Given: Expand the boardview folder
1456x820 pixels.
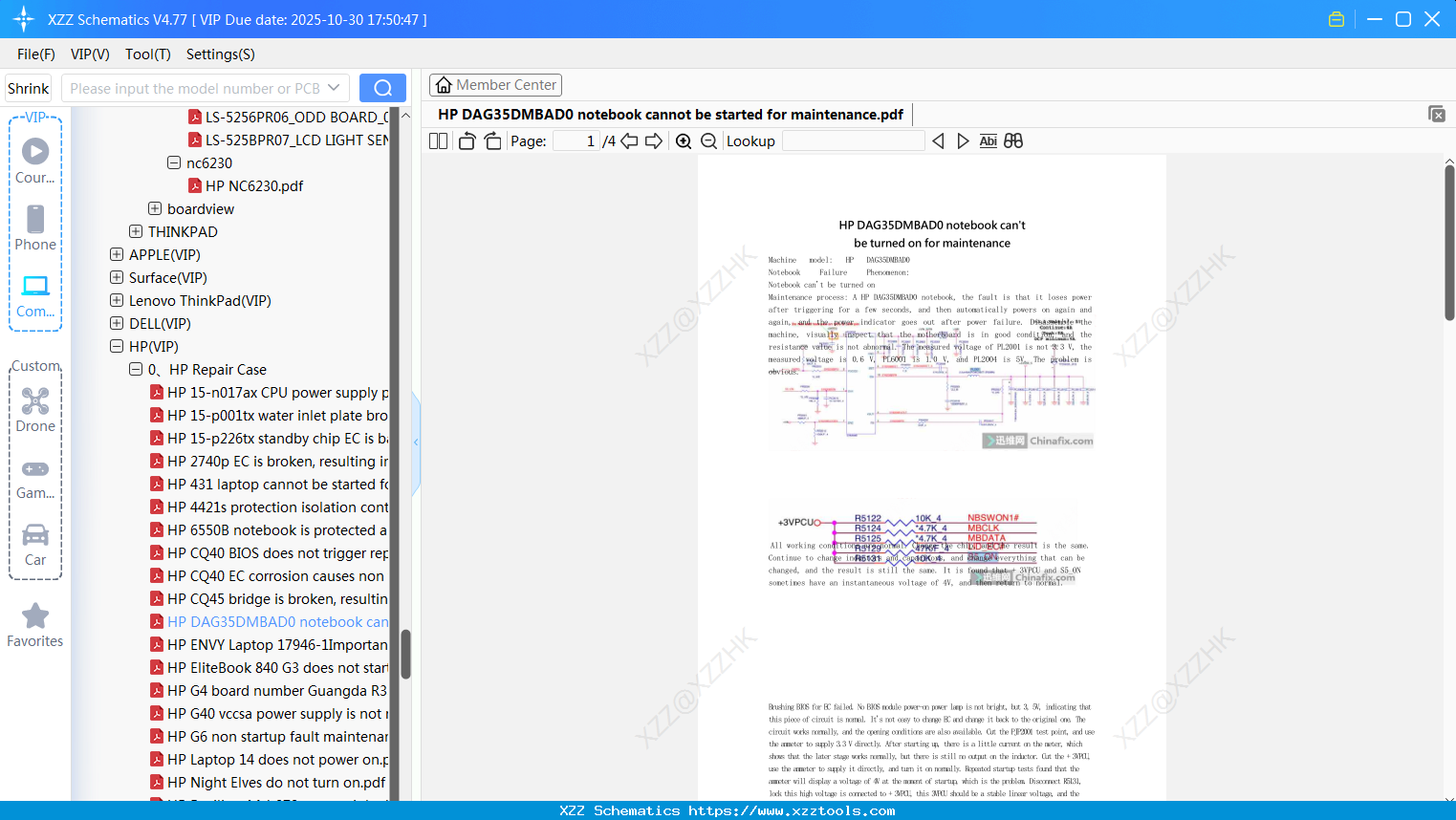Looking at the screenshot, I should tap(155, 208).
